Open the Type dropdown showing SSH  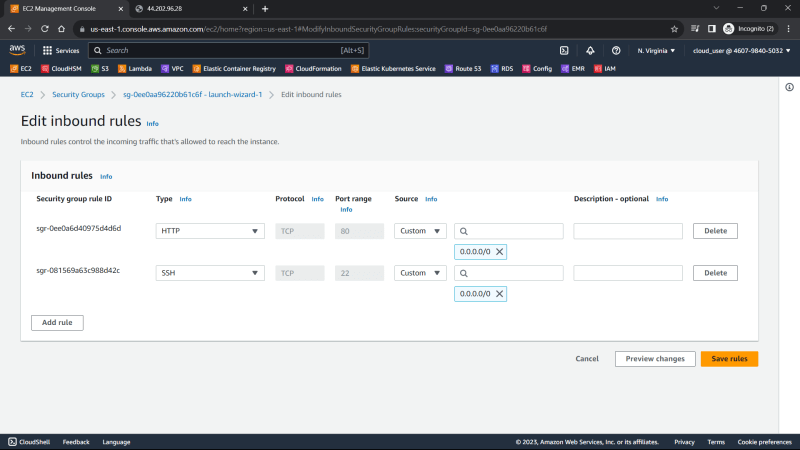(210, 273)
